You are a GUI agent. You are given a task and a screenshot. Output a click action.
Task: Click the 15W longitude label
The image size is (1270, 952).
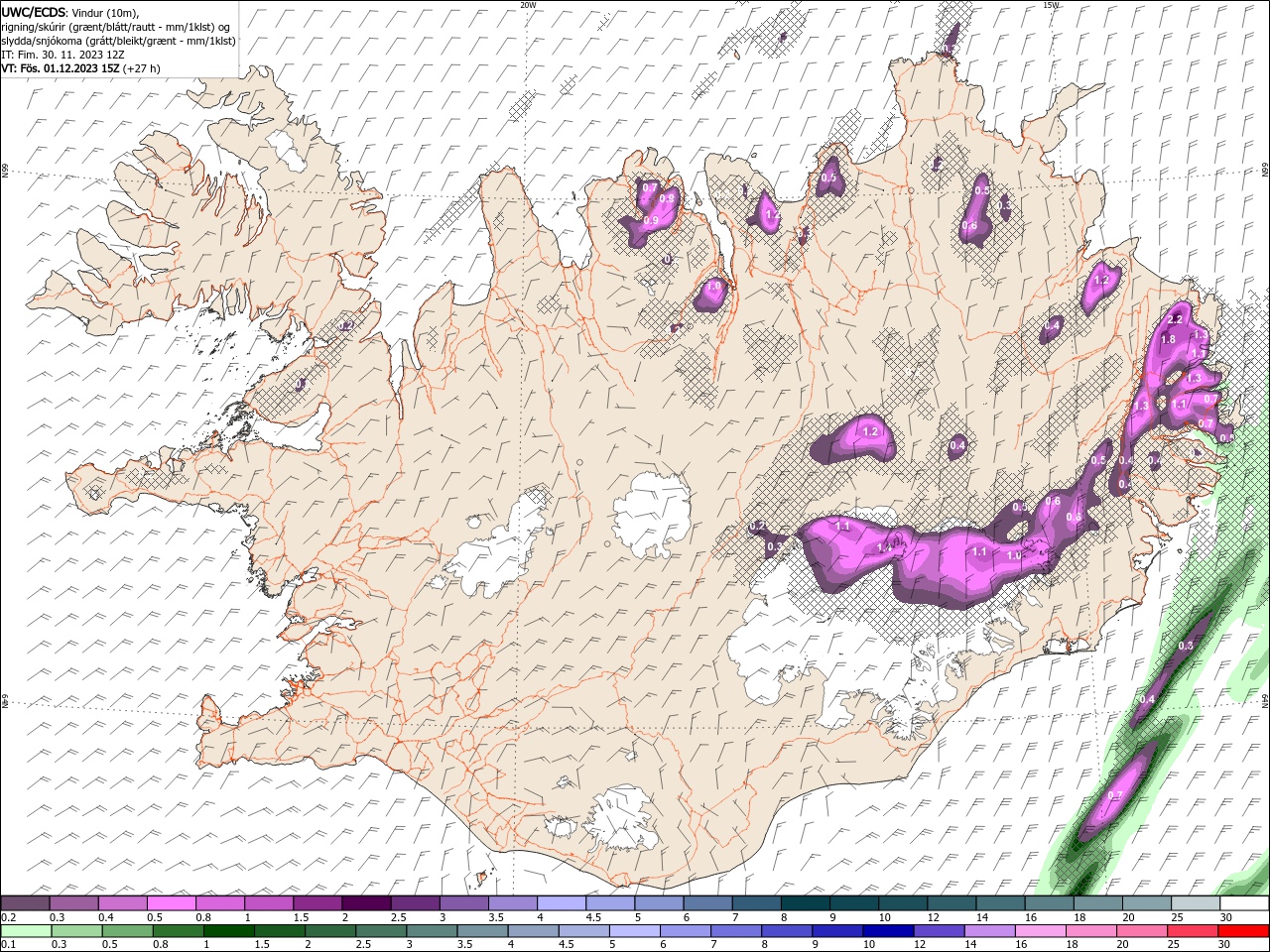[x=1050, y=5]
